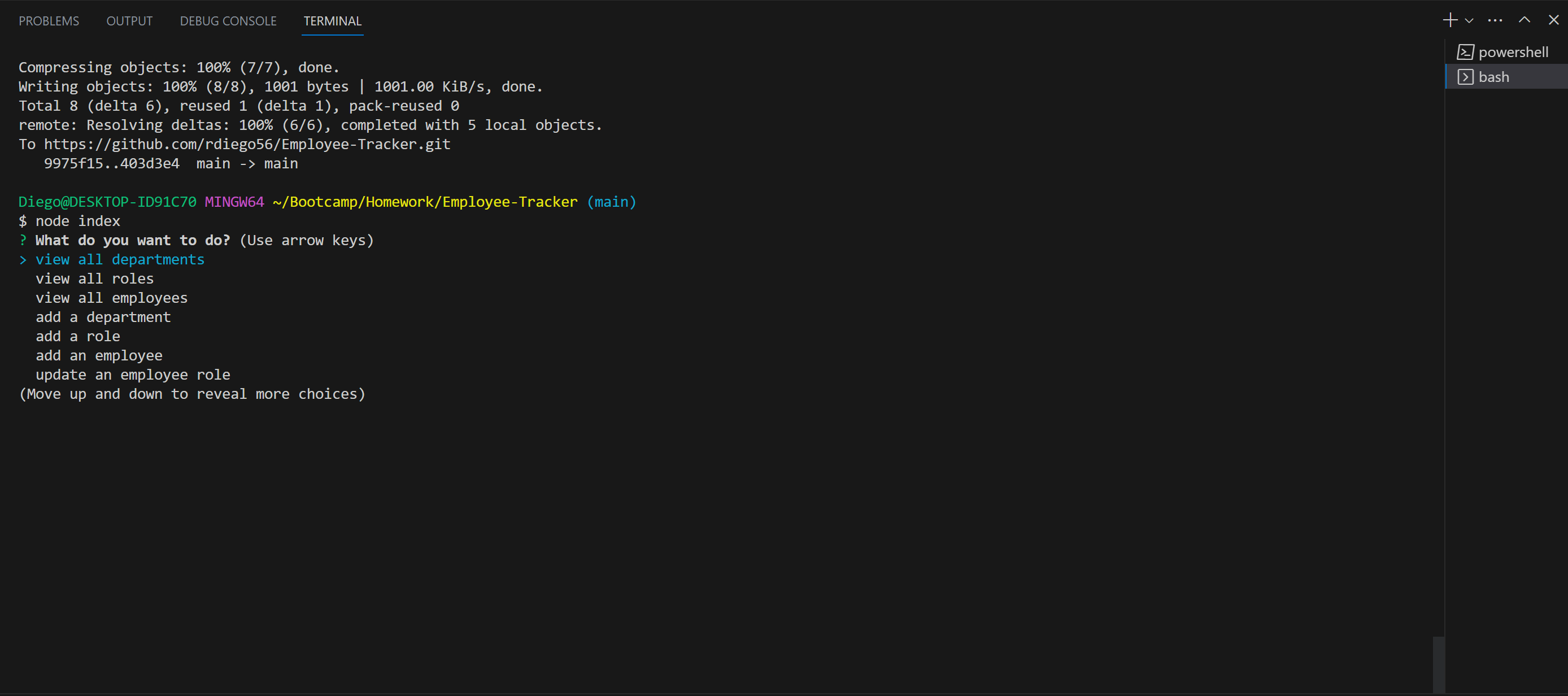Viewport: 1568px width, 696px height.
Task: Switch to the PROBLEMS tab
Action: pos(49,20)
